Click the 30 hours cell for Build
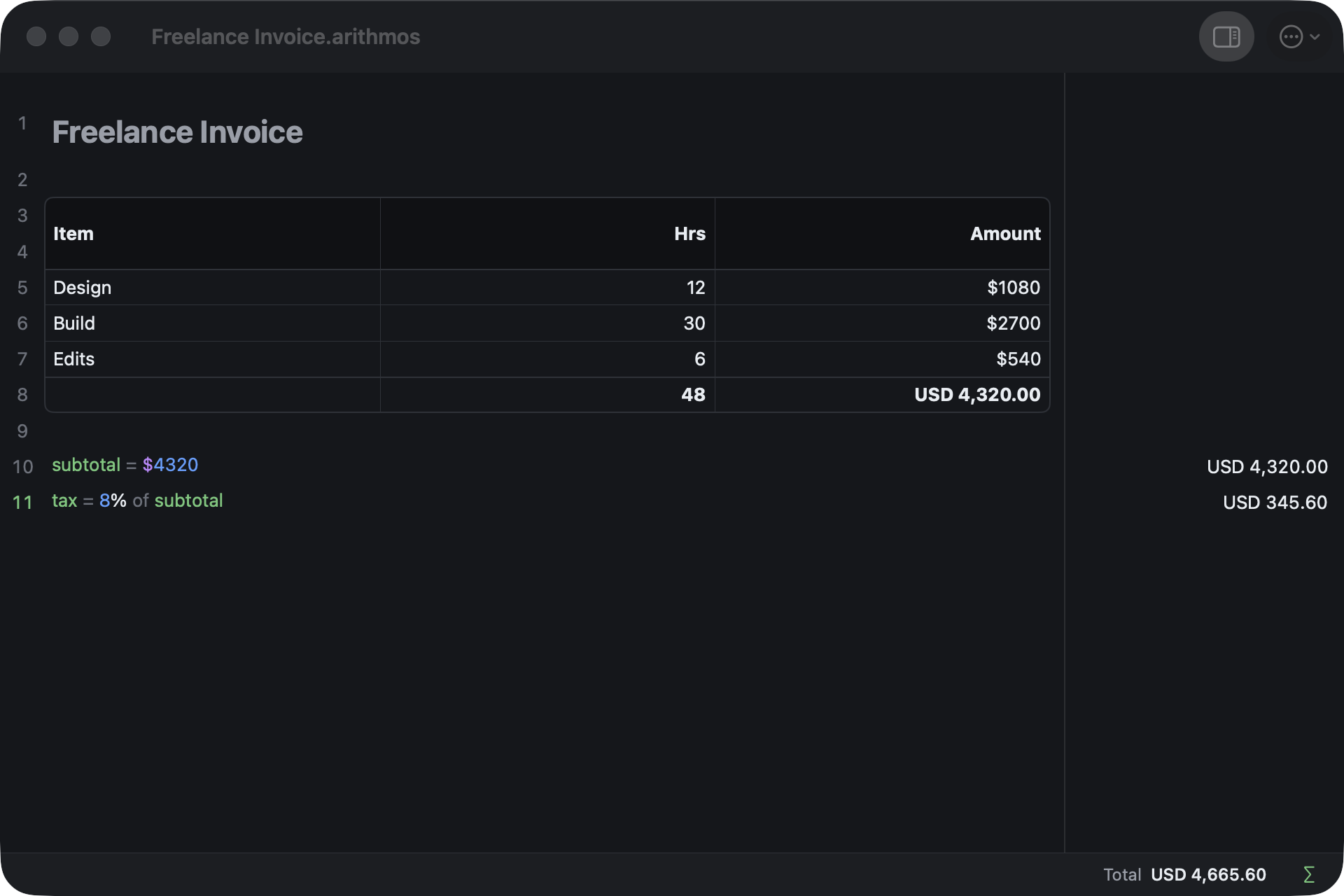1344x896 pixels. coord(547,323)
